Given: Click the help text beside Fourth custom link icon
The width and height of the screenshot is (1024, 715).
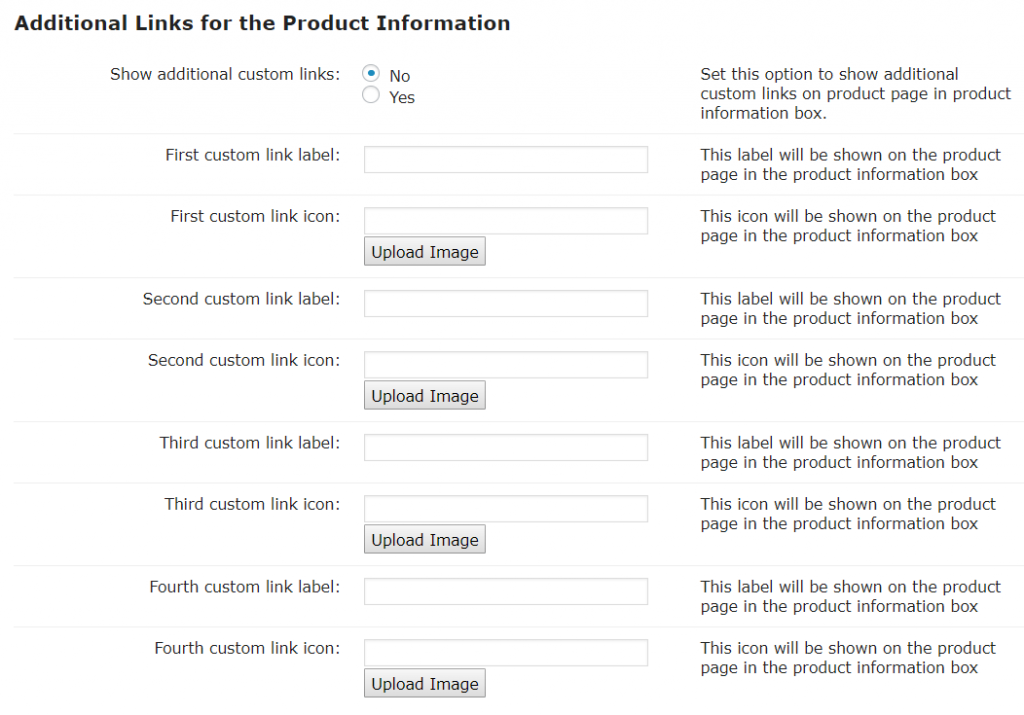Looking at the screenshot, I should [x=848, y=658].
